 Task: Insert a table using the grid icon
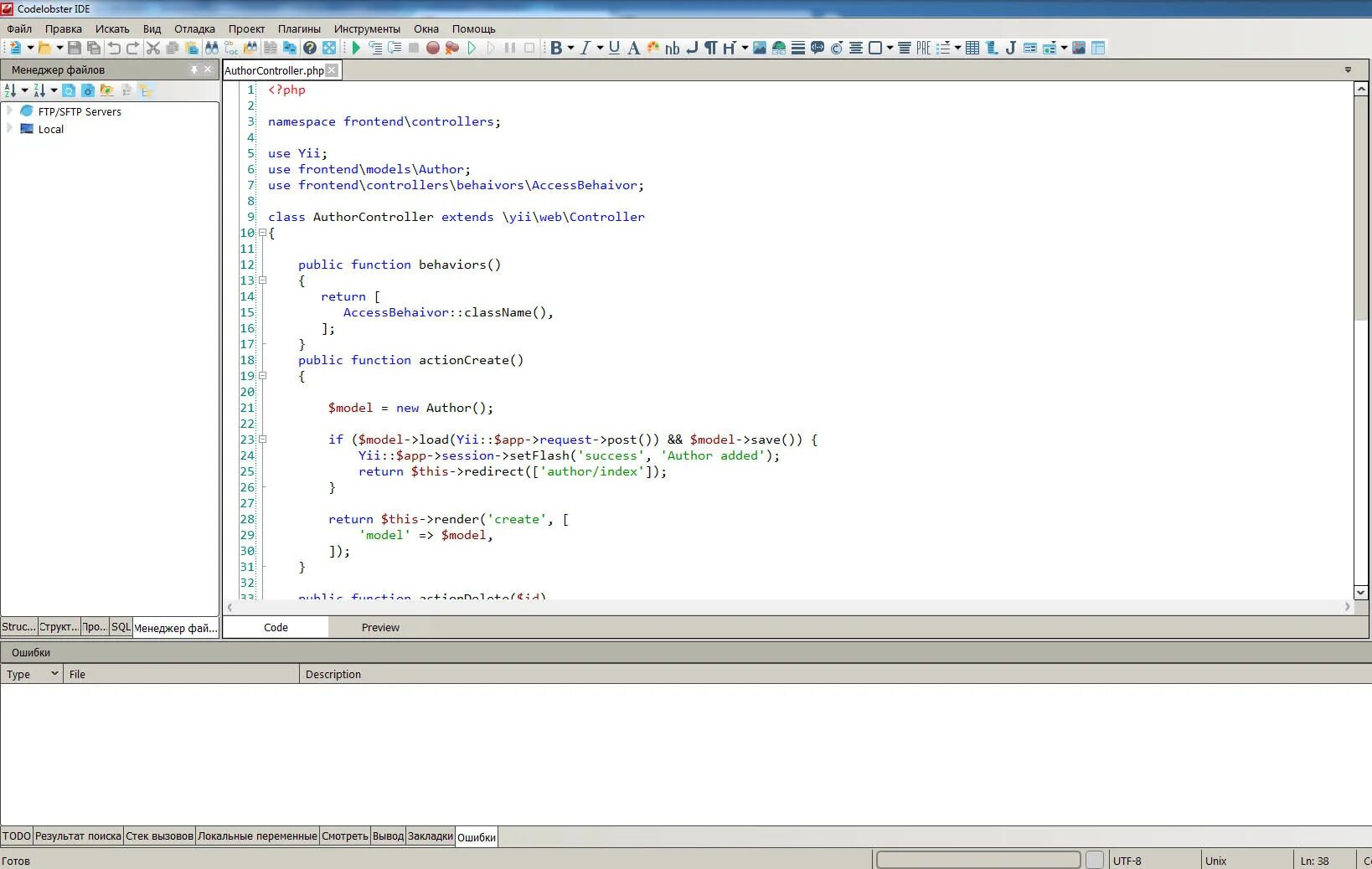(972, 48)
